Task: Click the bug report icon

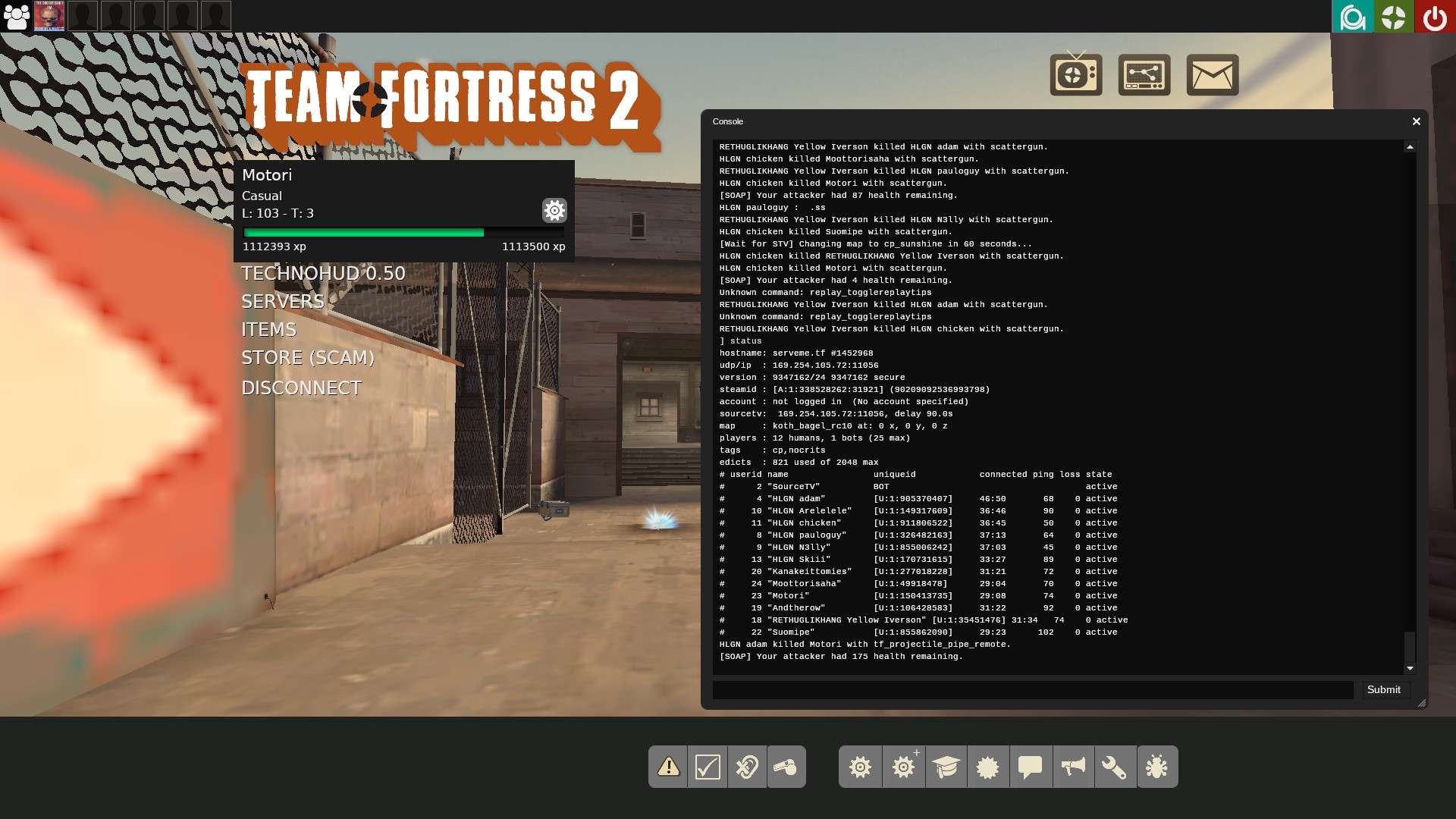Action: pos(1157,767)
